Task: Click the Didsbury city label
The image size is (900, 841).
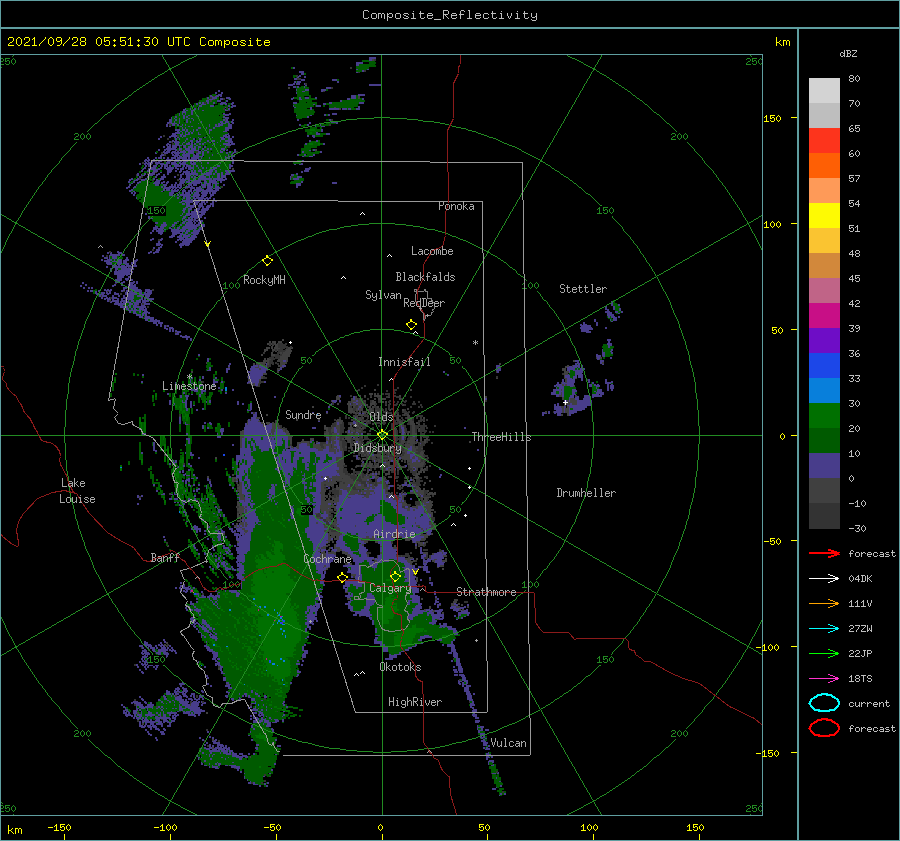Action: click(x=378, y=448)
